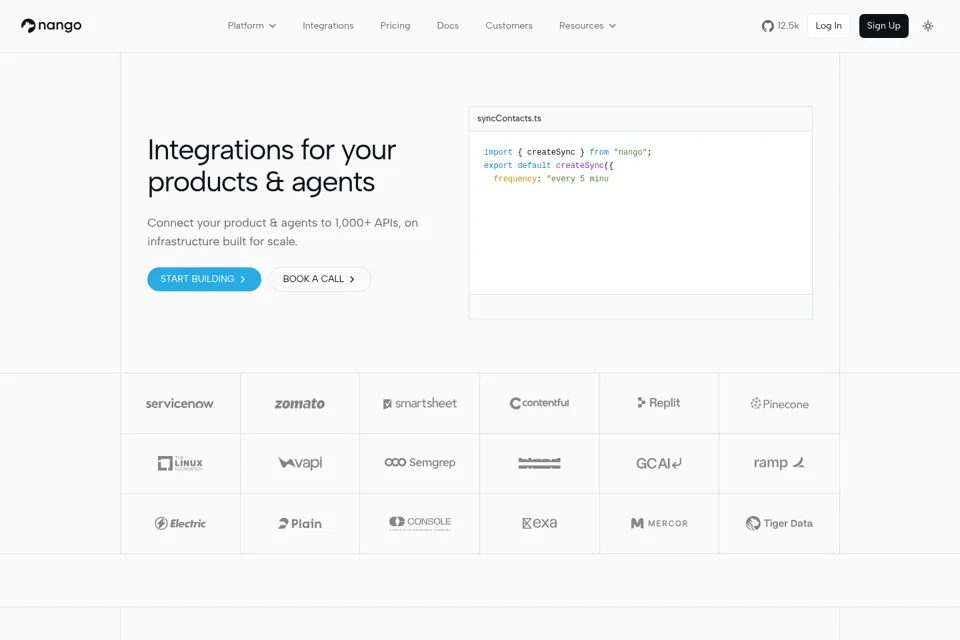Screen dimensions: 960x640
Task: Click the servicenow logo
Action: point(180,404)
